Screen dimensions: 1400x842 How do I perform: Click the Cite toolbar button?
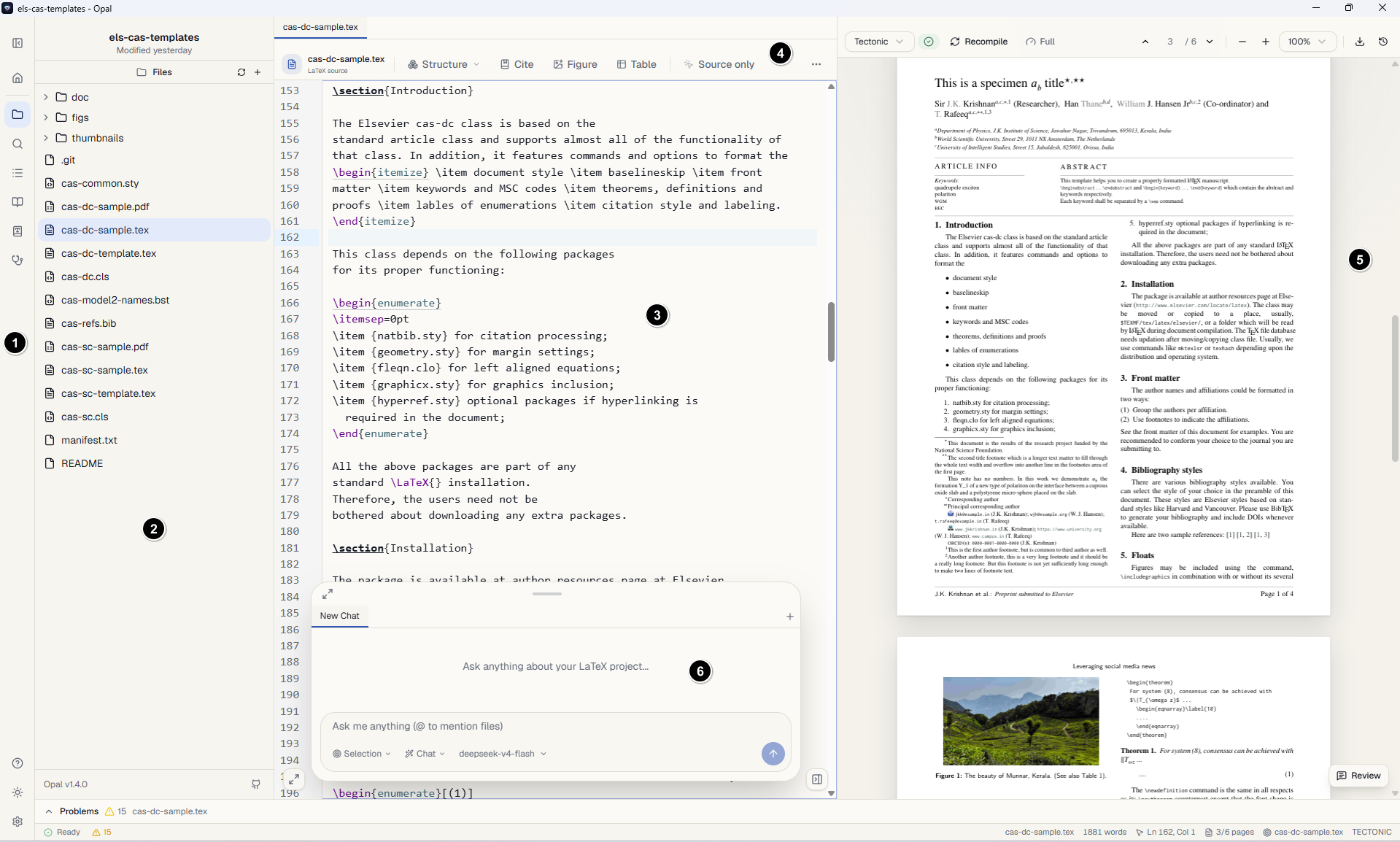coord(517,64)
